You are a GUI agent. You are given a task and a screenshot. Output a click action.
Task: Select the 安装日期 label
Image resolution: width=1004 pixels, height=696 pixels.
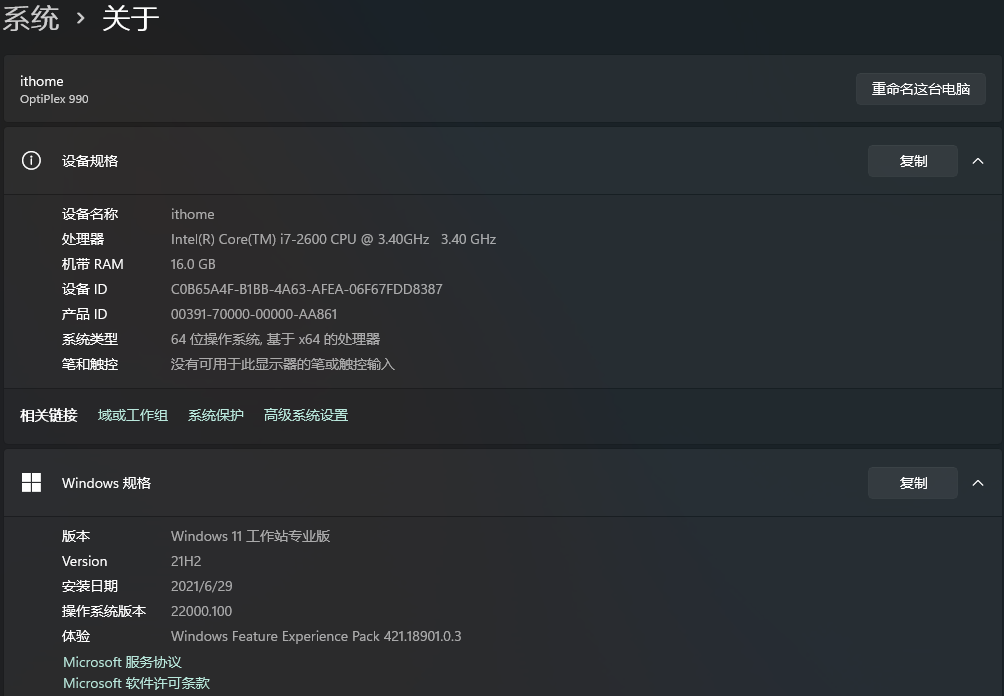(90, 586)
